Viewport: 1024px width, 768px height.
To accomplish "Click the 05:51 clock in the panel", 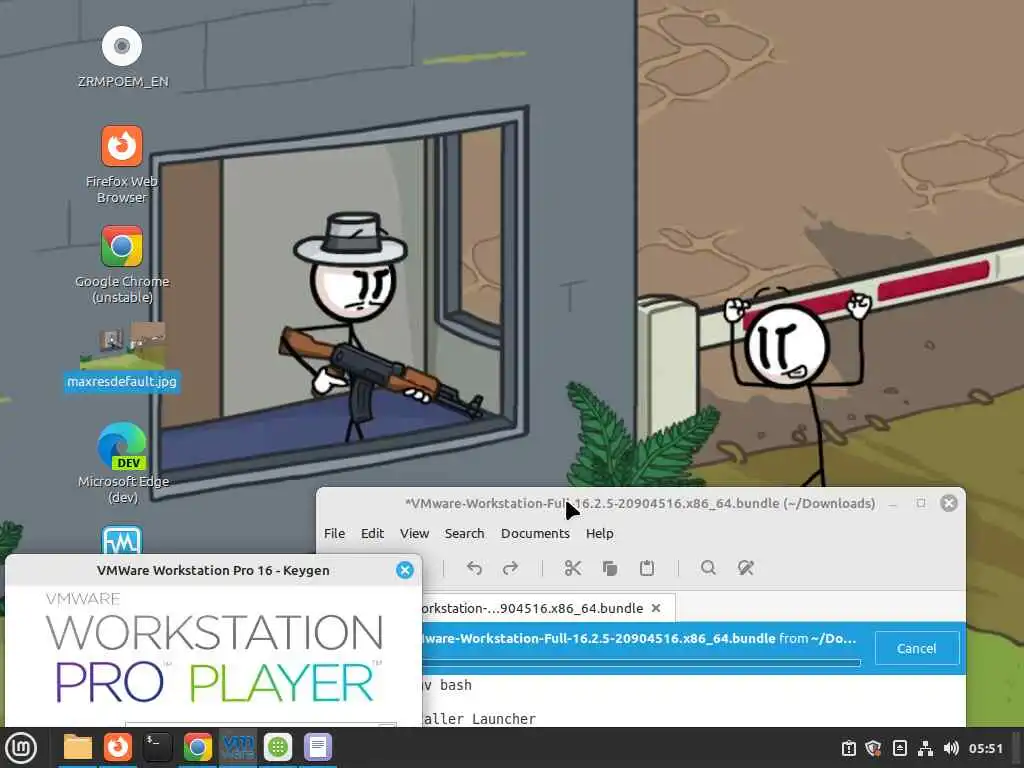I will pyautogui.click(x=985, y=748).
